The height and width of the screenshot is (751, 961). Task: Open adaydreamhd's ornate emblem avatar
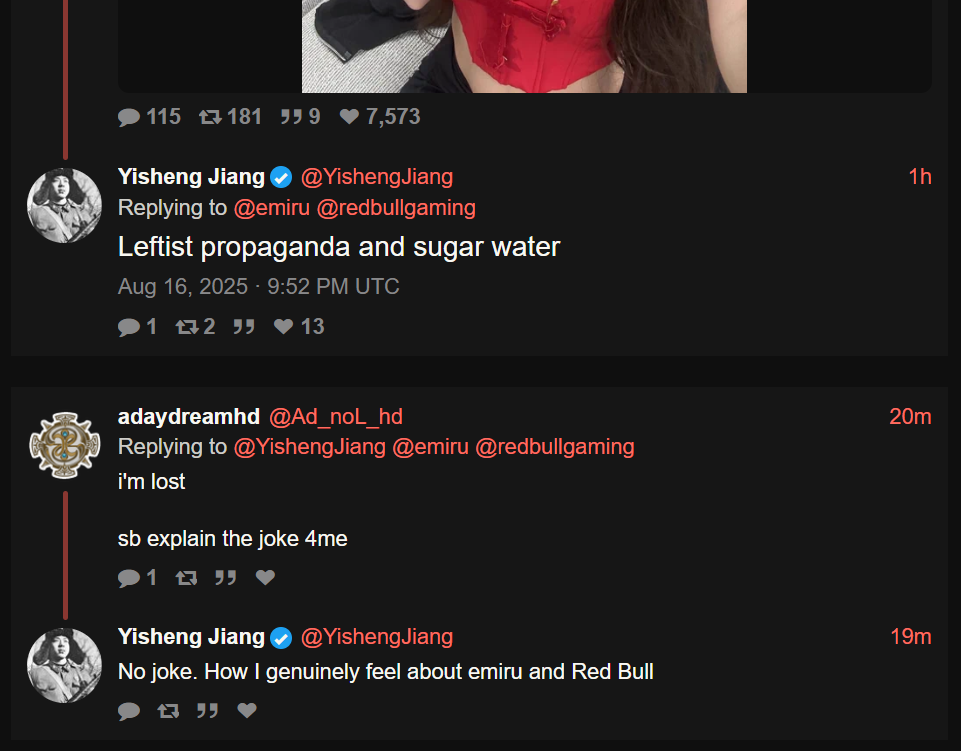pyautogui.click(x=64, y=445)
